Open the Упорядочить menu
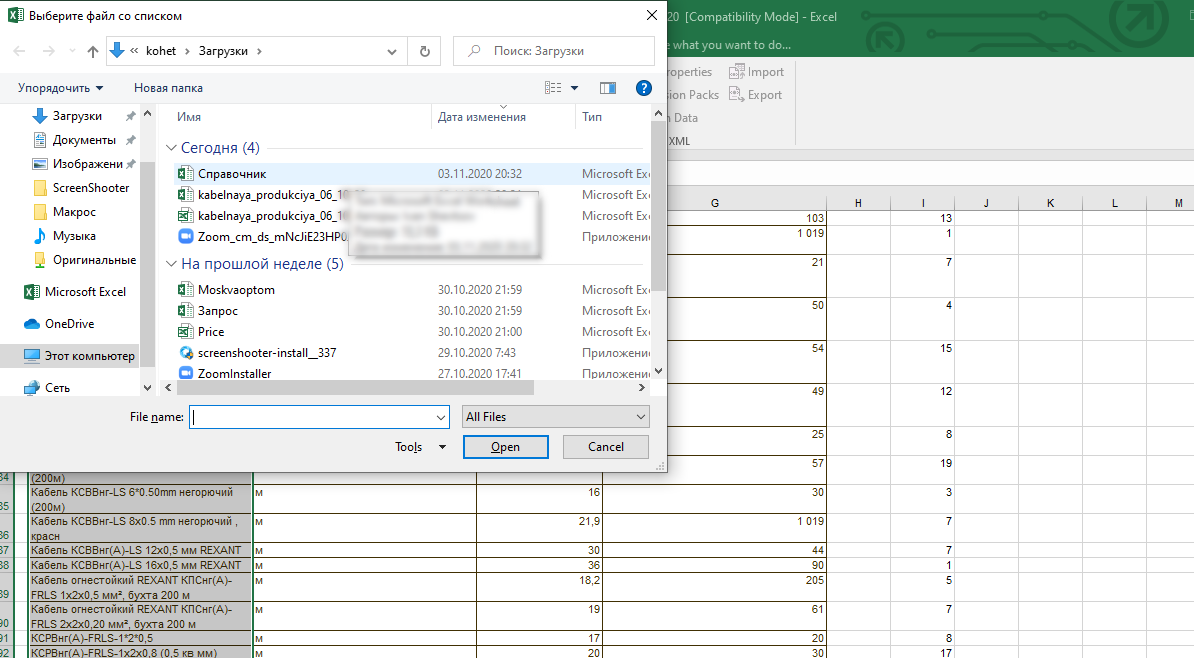 (x=60, y=88)
